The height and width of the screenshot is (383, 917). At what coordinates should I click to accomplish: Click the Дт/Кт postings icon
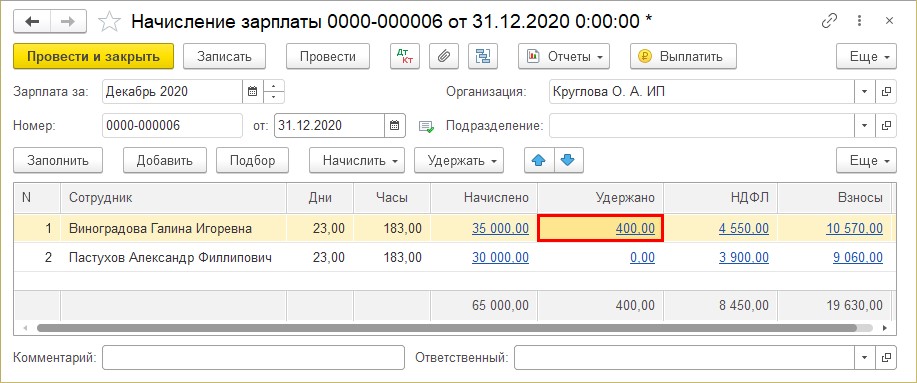coord(405,57)
